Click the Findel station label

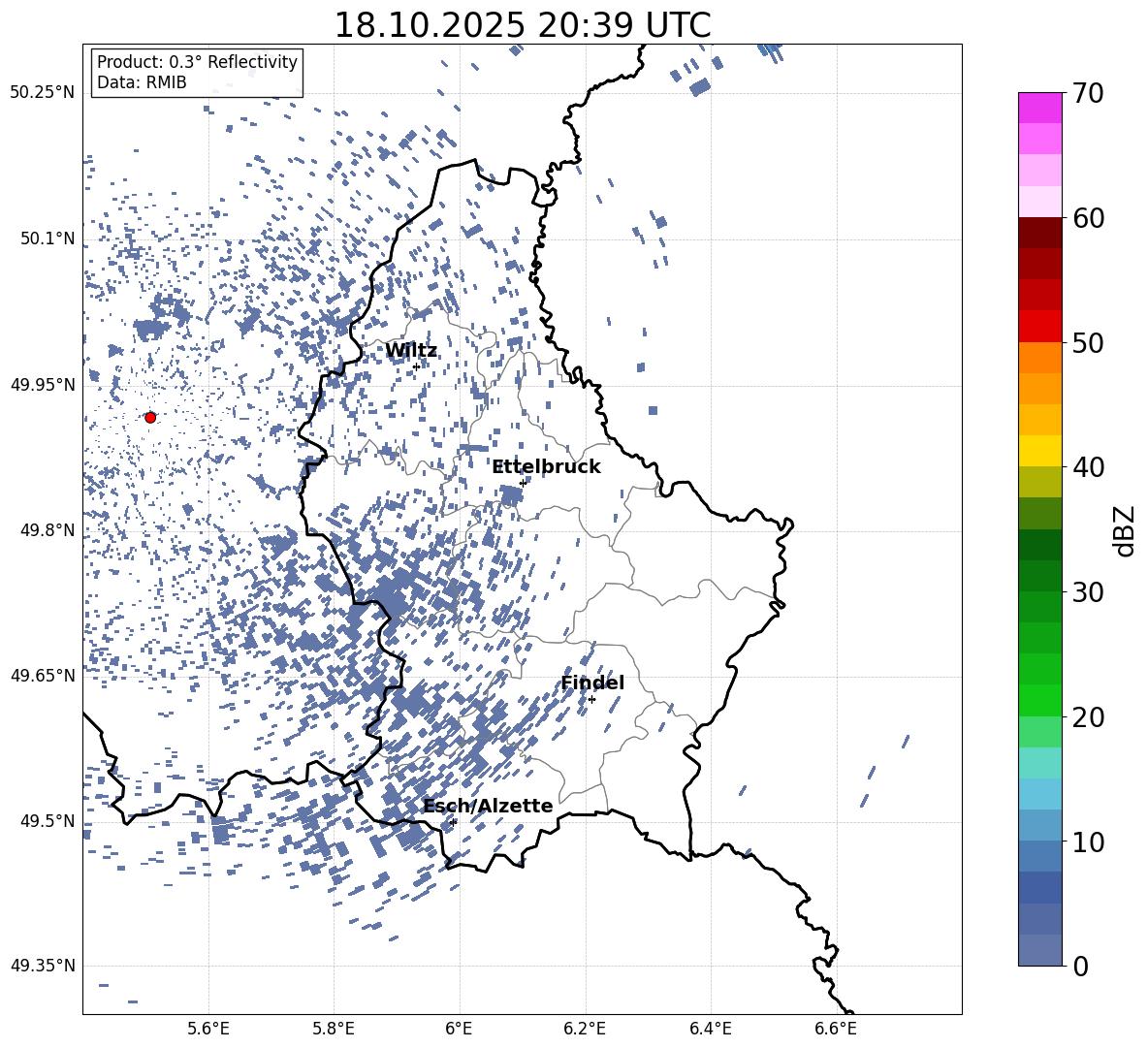coord(592,683)
